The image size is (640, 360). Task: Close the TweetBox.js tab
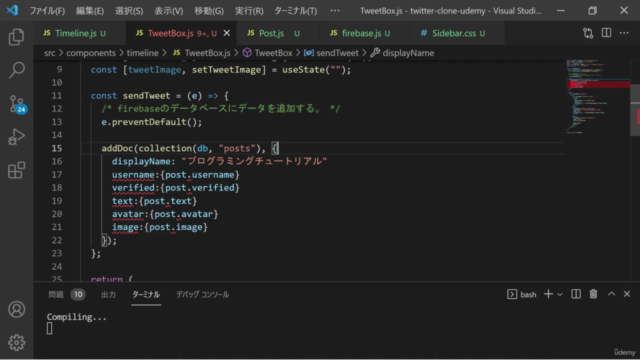point(227,33)
